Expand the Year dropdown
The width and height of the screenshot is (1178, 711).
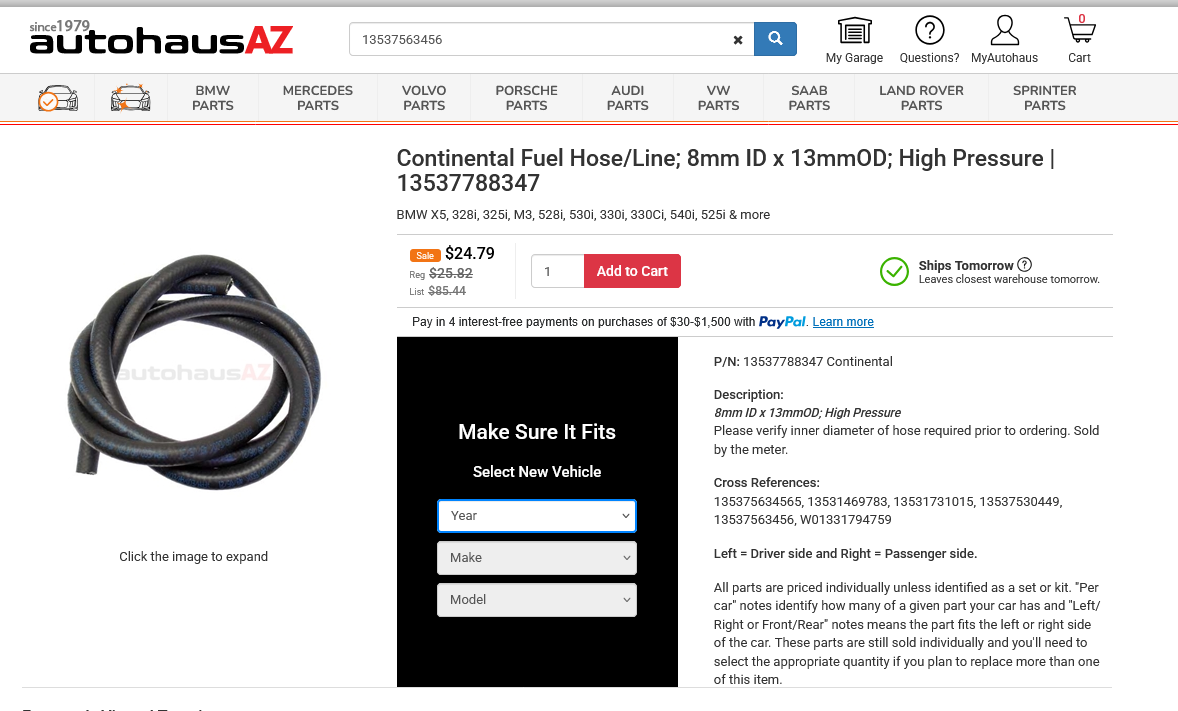(x=537, y=516)
